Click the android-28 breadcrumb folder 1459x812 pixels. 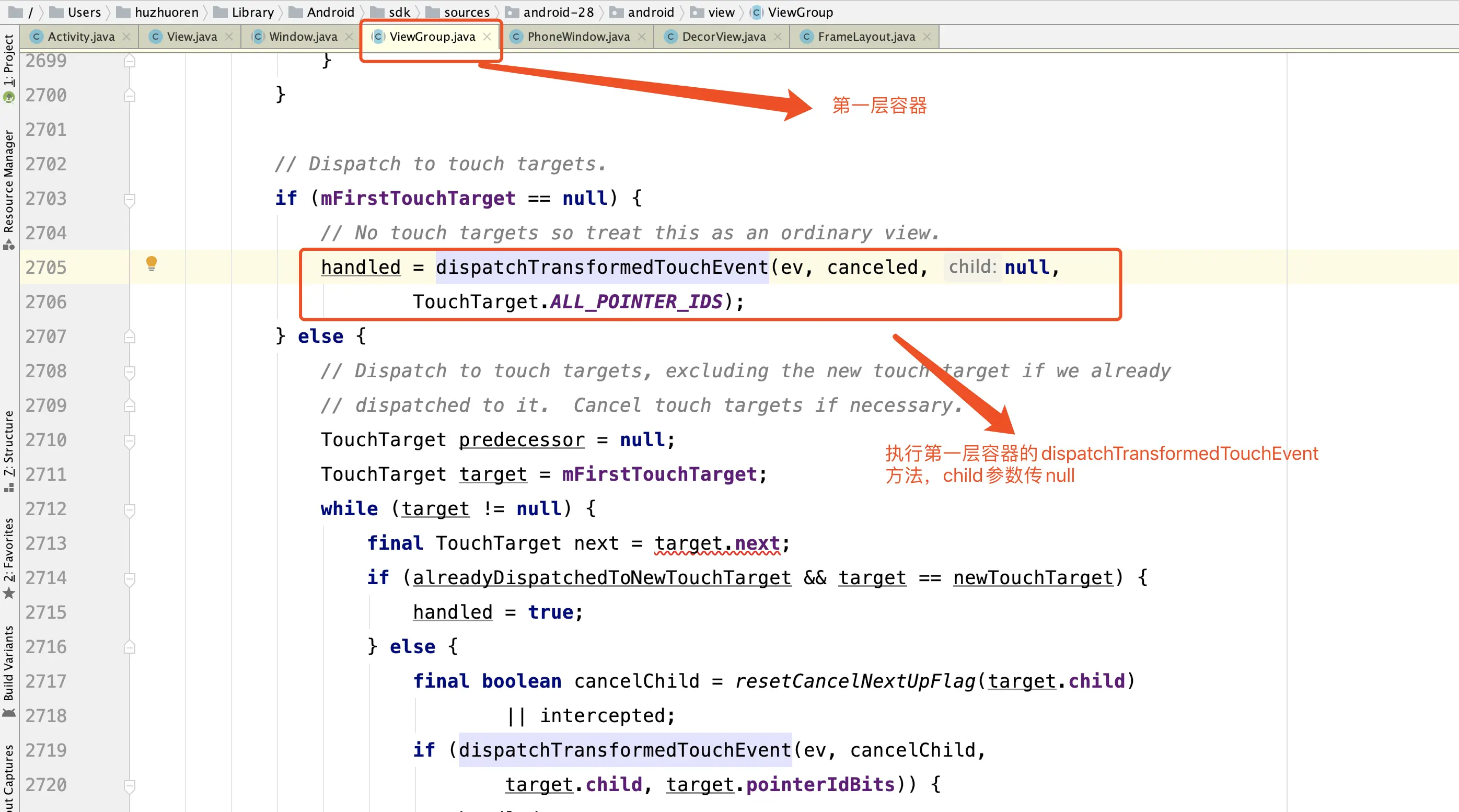[558, 12]
